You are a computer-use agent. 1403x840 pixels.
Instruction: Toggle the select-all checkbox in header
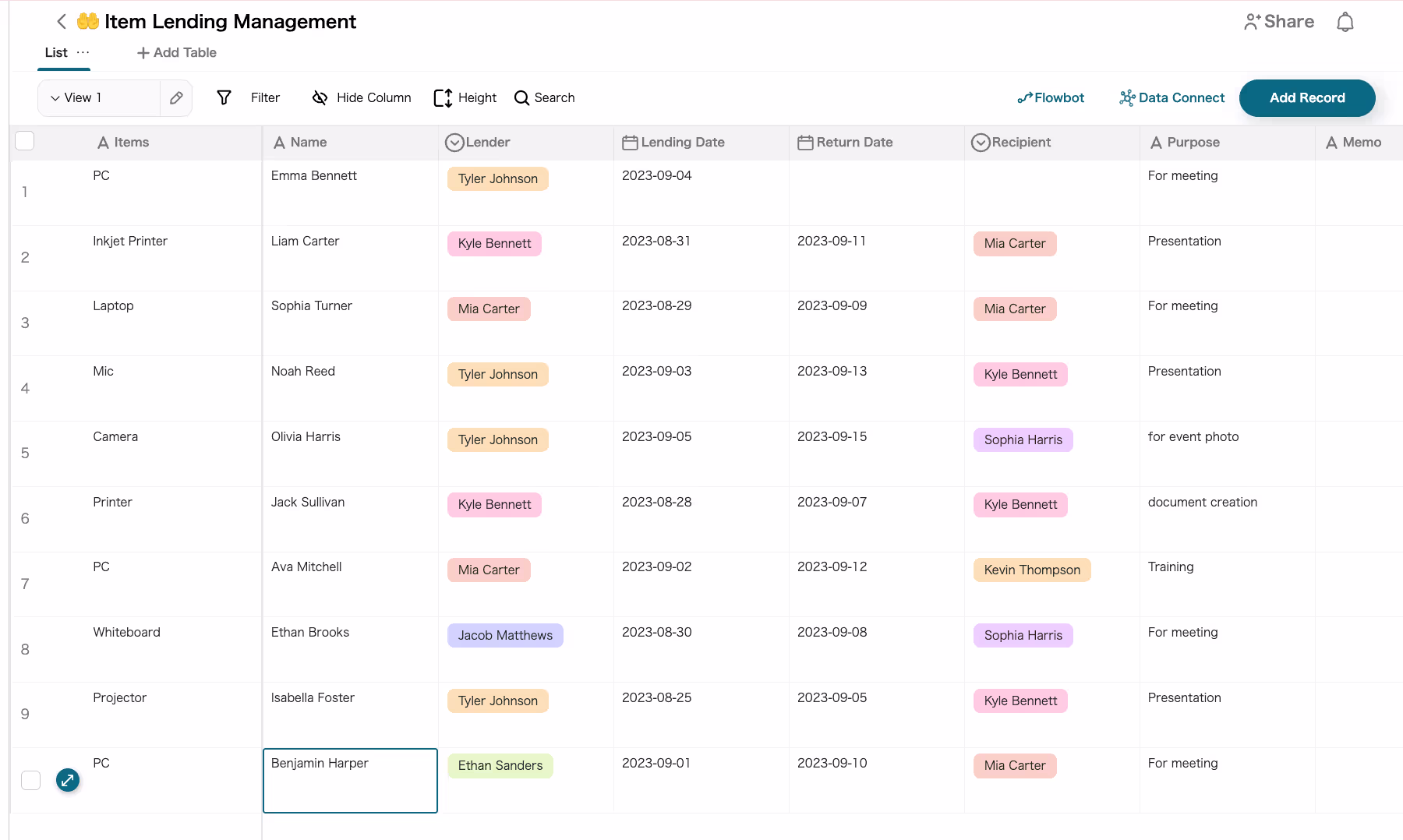tap(25, 141)
